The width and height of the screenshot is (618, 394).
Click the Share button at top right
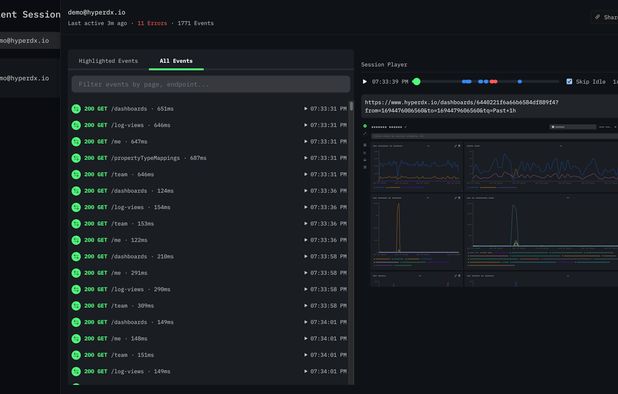click(606, 17)
